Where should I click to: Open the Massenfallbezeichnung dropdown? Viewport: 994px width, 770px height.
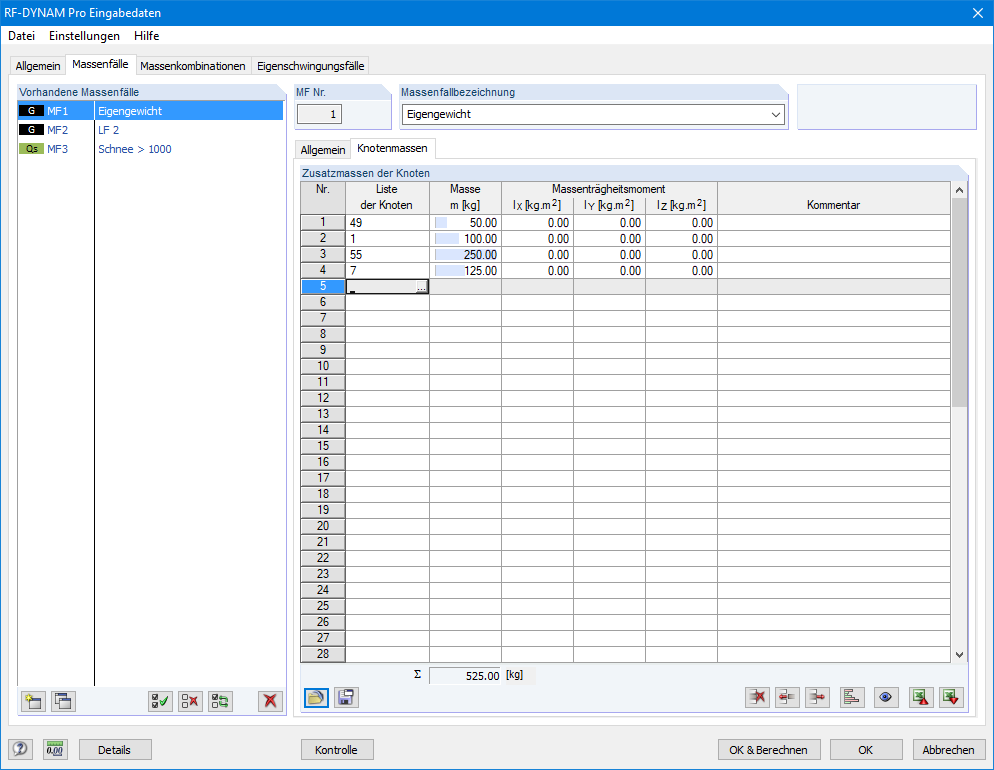click(776, 115)
